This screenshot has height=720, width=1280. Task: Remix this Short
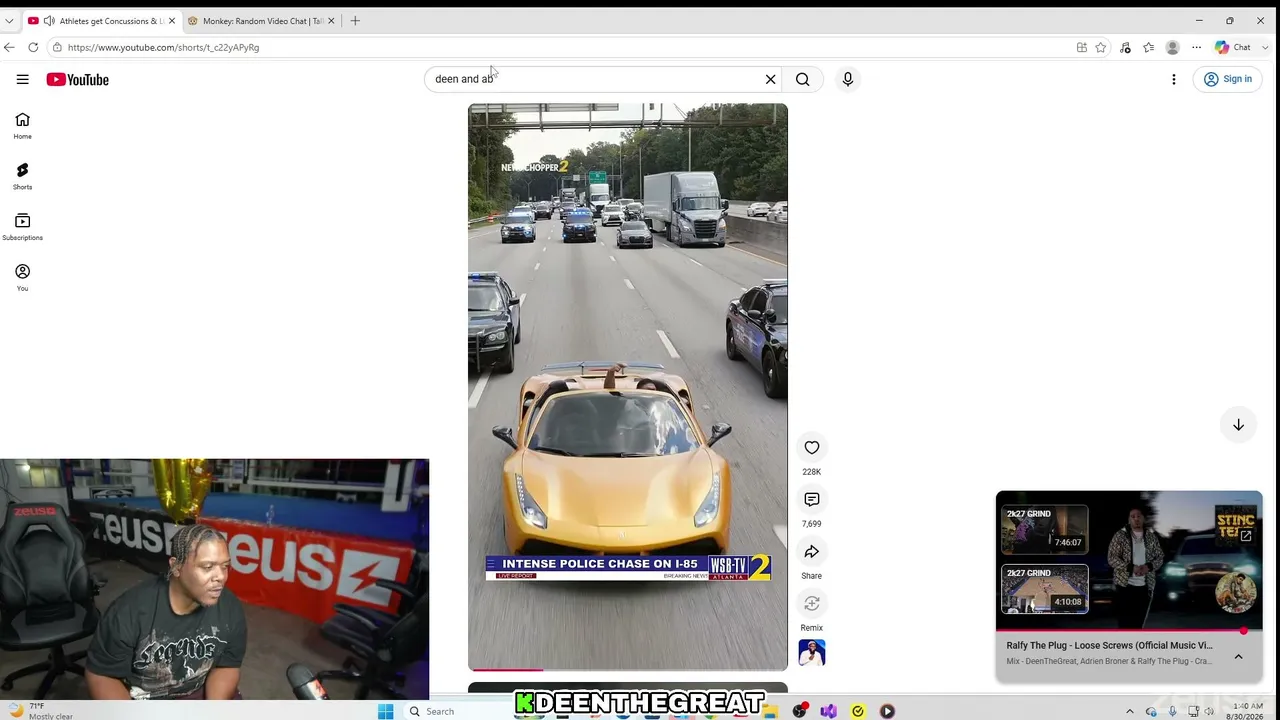811,604
